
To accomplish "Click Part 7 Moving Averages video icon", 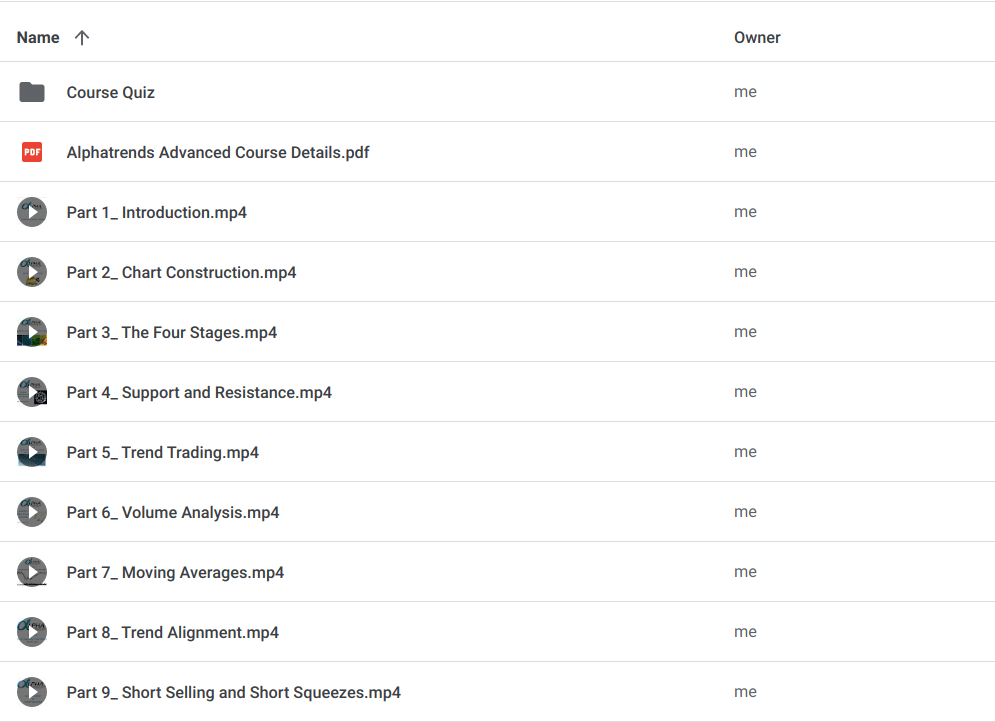I will (x=32, y=572).
